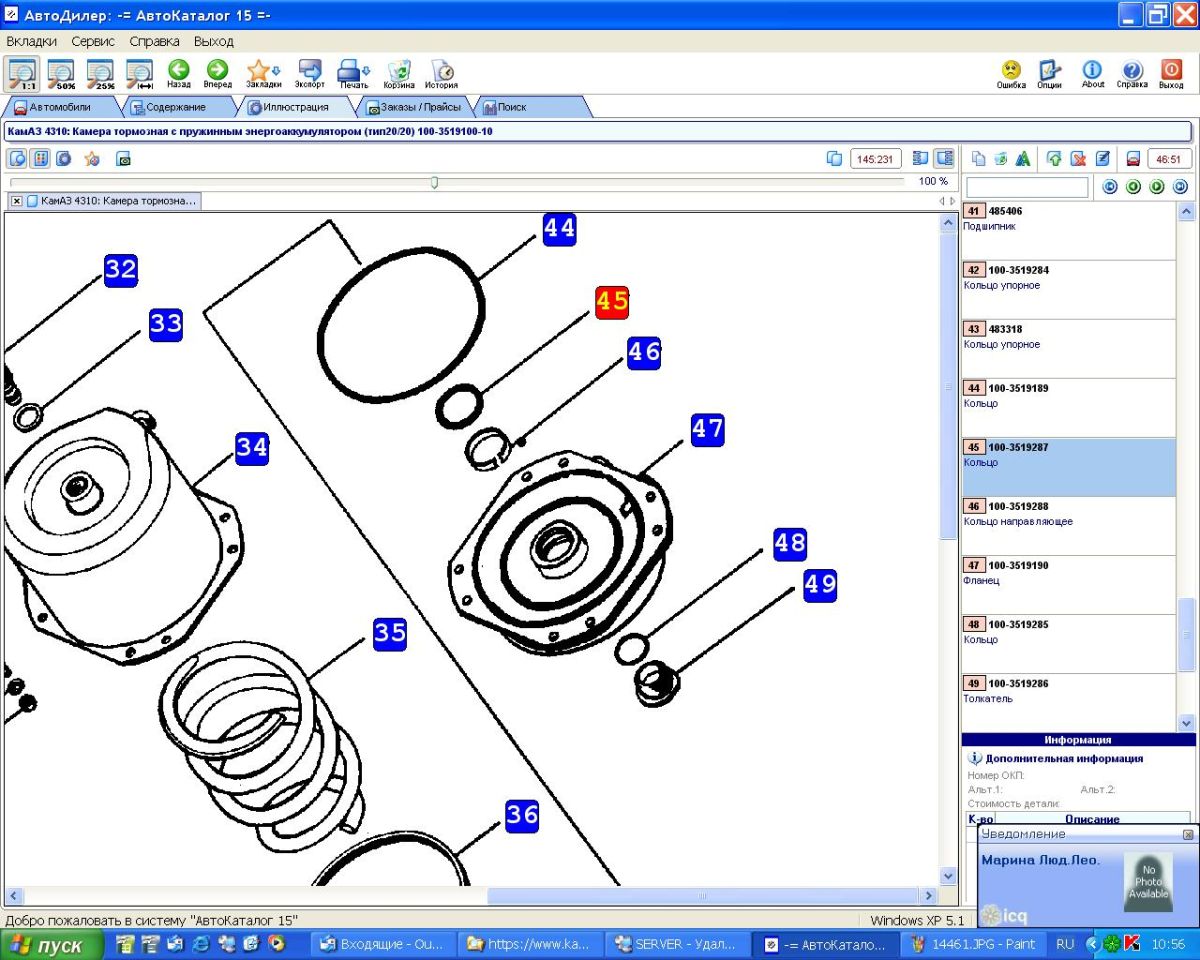Close the ICQ Уведомление notification popup
This screenshot has height=960, width=1200.
tap(1187, 834)
